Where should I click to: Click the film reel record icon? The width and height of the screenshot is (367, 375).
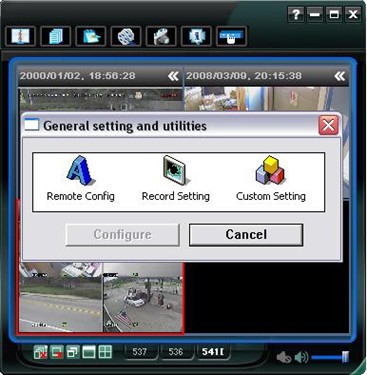(126, 36)
